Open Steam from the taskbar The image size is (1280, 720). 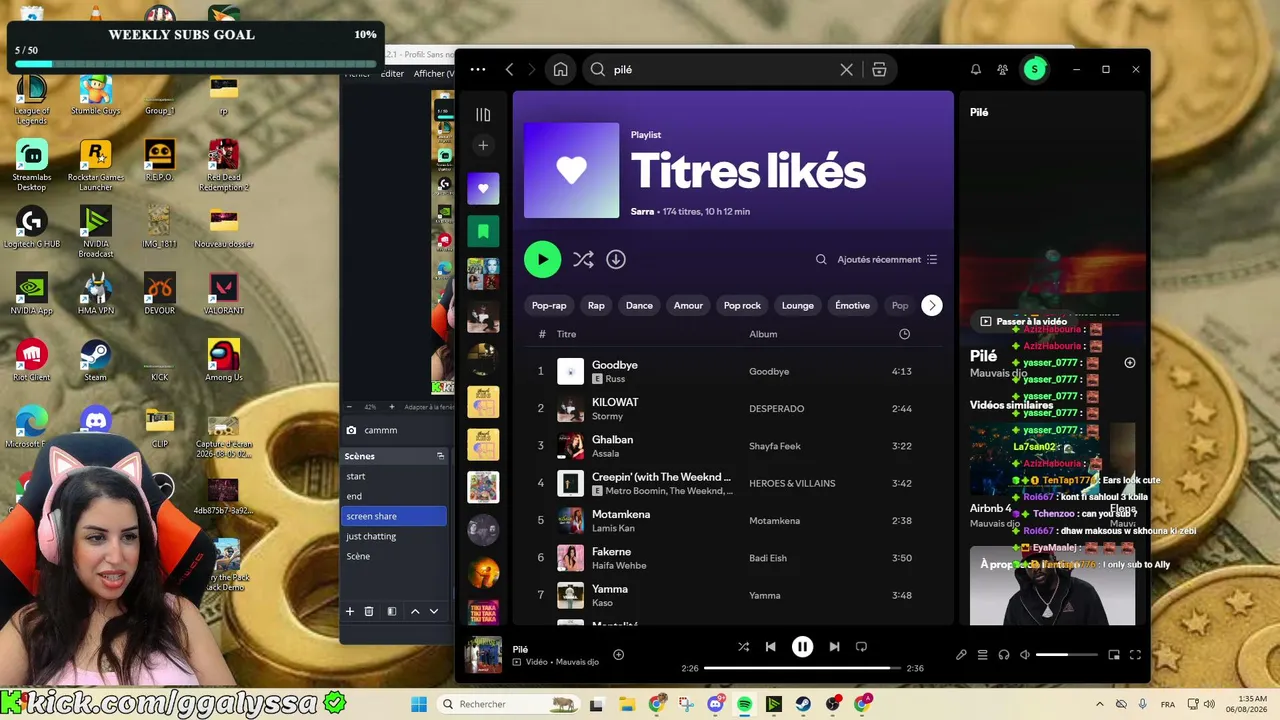tap(803, 704)
